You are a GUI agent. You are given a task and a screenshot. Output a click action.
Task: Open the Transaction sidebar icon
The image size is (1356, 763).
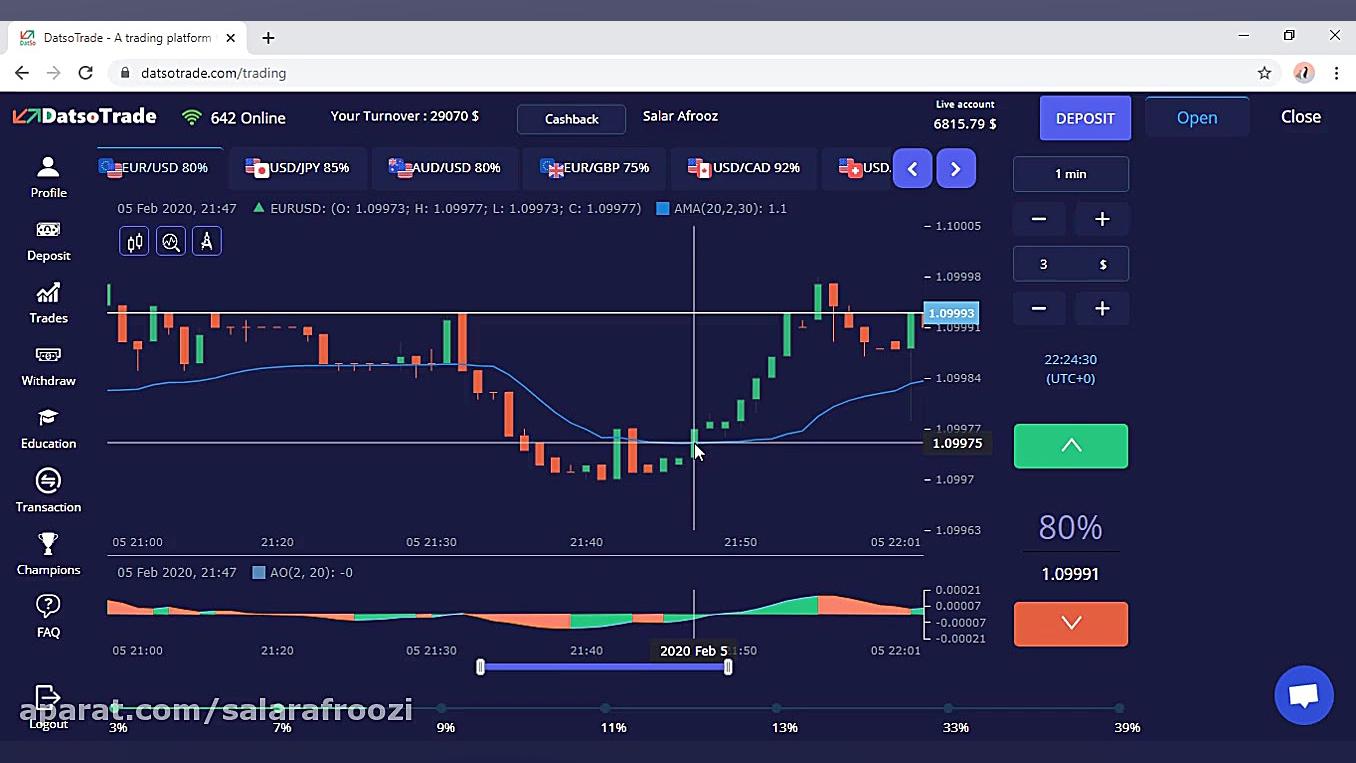coord(48,481)
